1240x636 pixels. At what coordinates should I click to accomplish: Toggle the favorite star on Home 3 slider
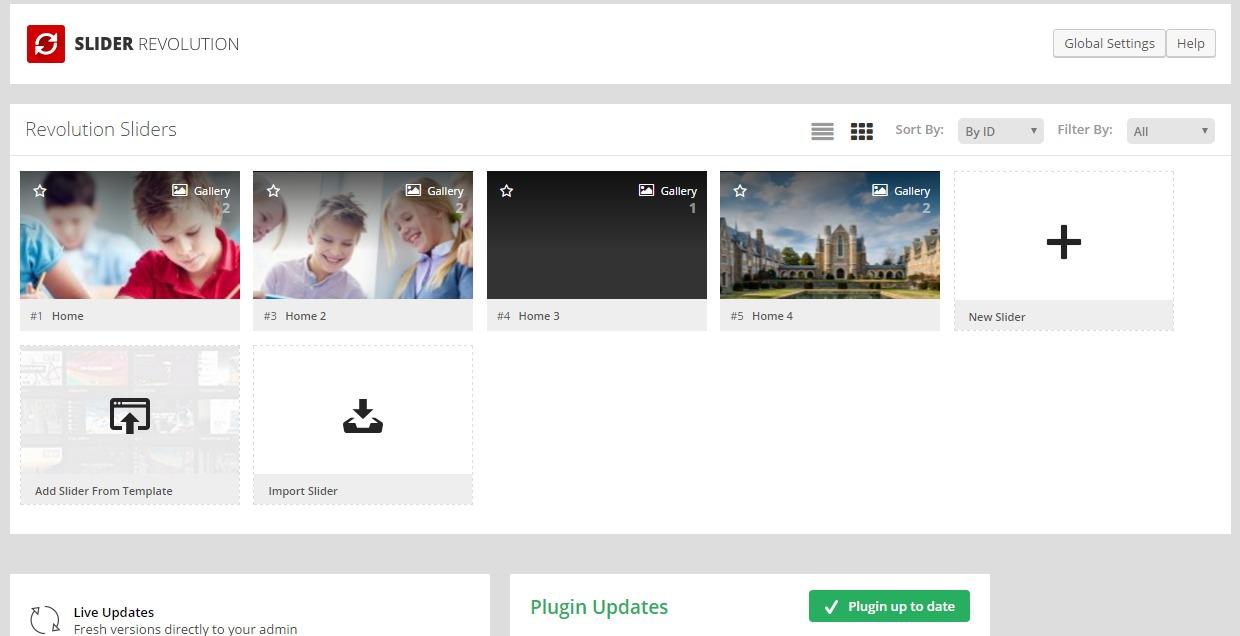(507, 190)
